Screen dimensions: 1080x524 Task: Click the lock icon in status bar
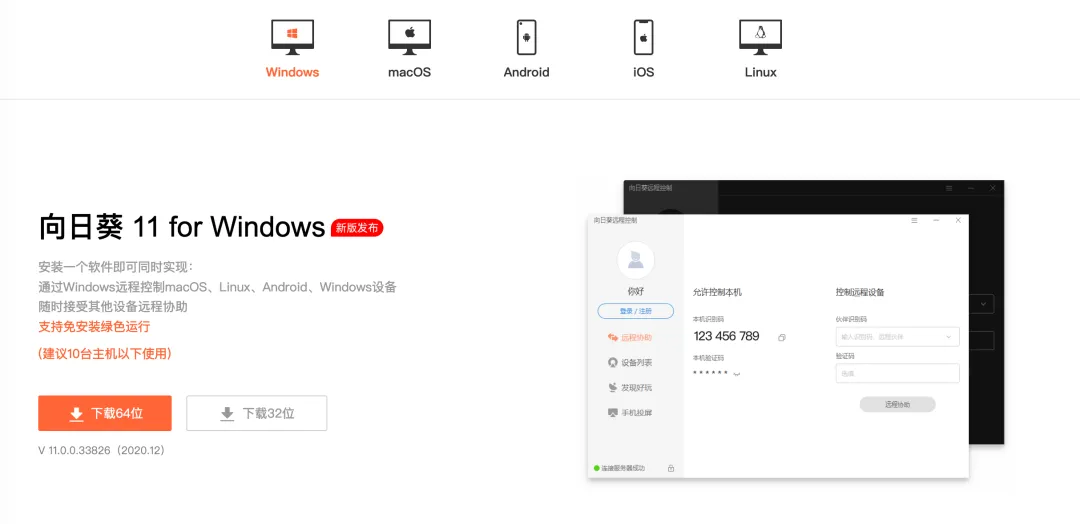tap(671, 468)
